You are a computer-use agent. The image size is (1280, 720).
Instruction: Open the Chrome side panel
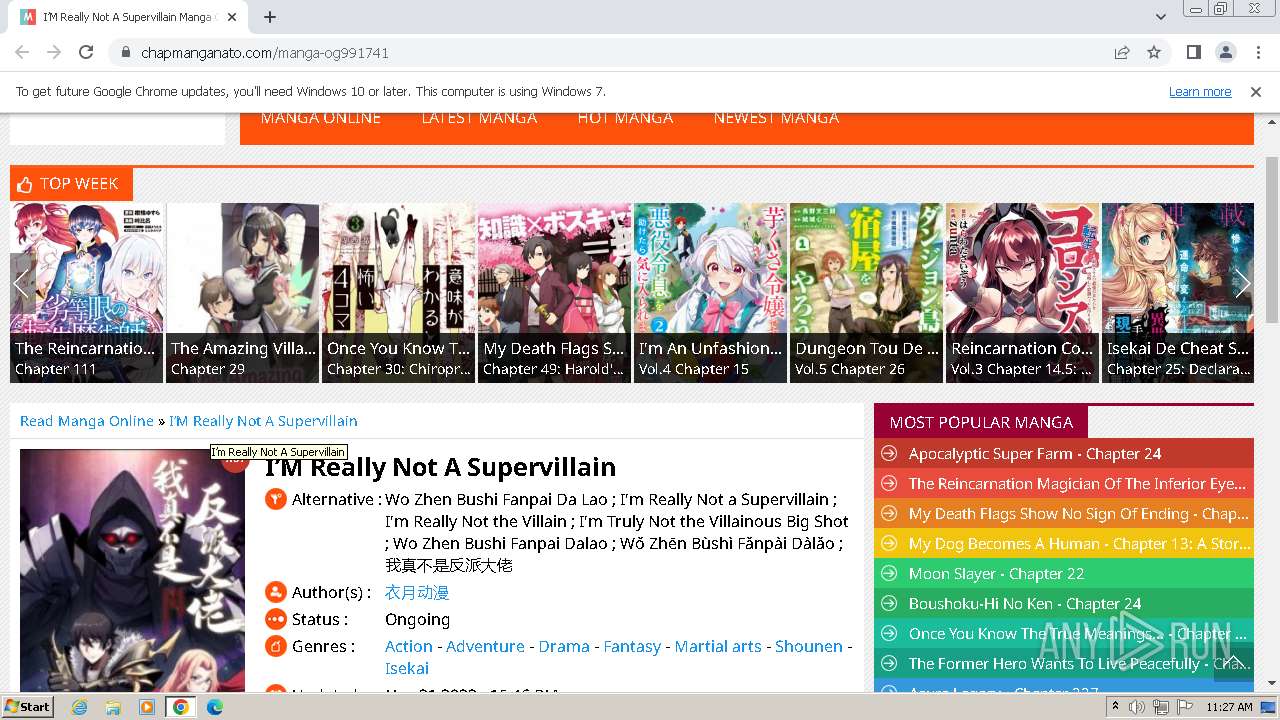pyautogui.click(x=1193, y=52)
